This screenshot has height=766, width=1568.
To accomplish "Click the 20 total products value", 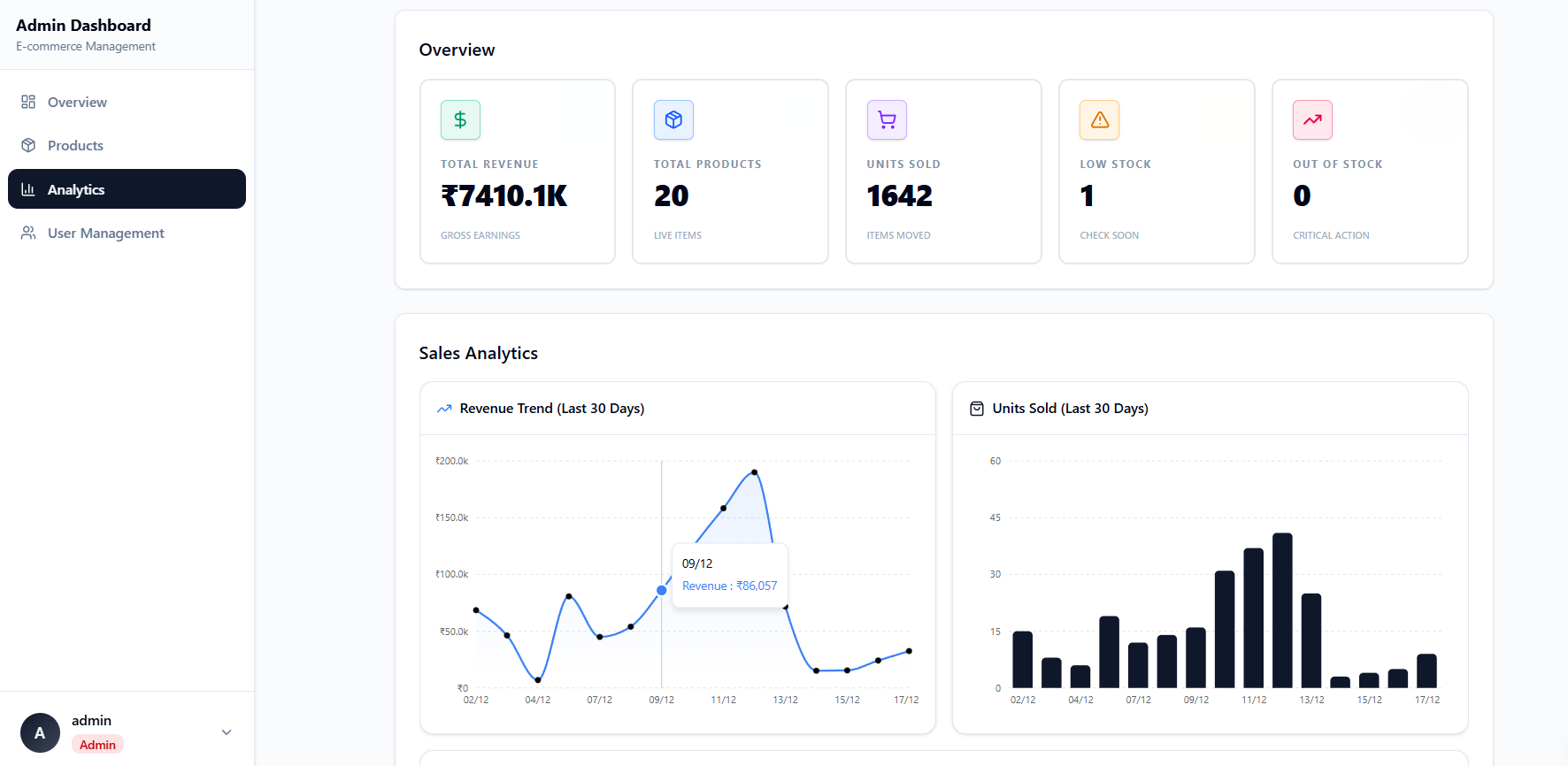I will tap(672, 195).
